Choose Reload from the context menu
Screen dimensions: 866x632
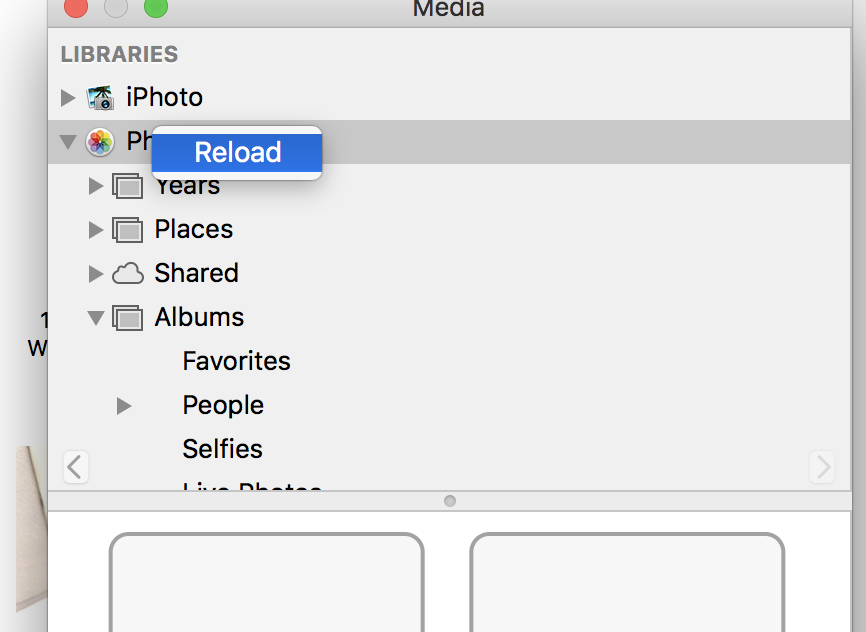(x=237, y=152)
